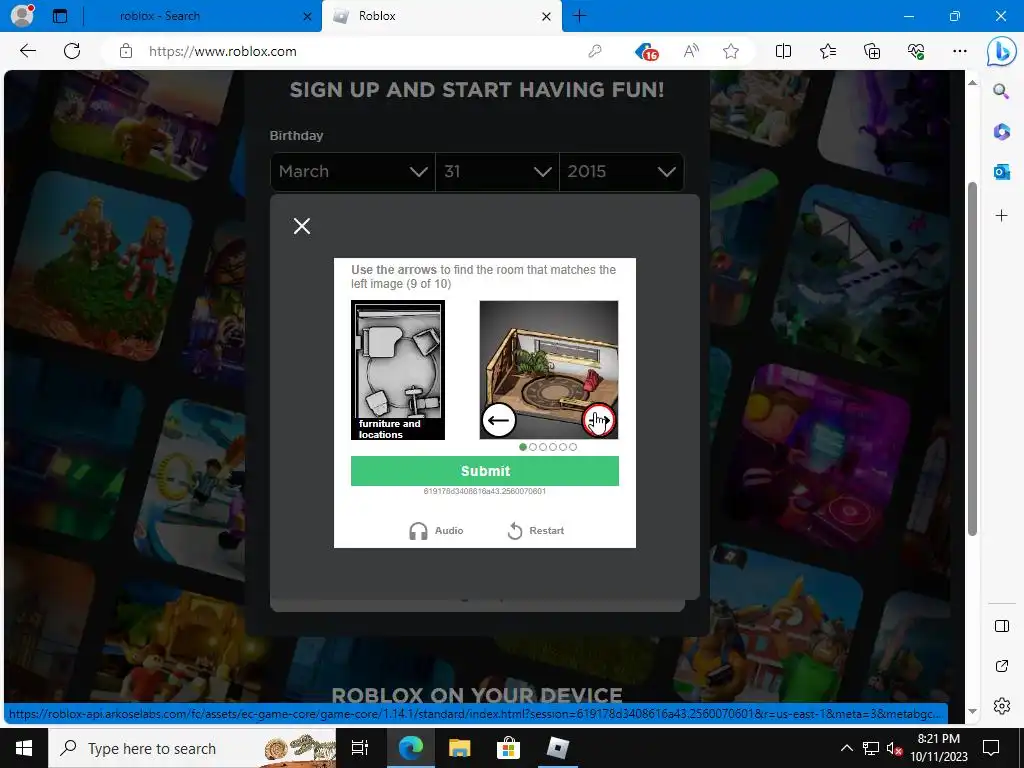Close the captcha dialog with X
Viewport: 1024px width, 768px height.
pos(302,226)
